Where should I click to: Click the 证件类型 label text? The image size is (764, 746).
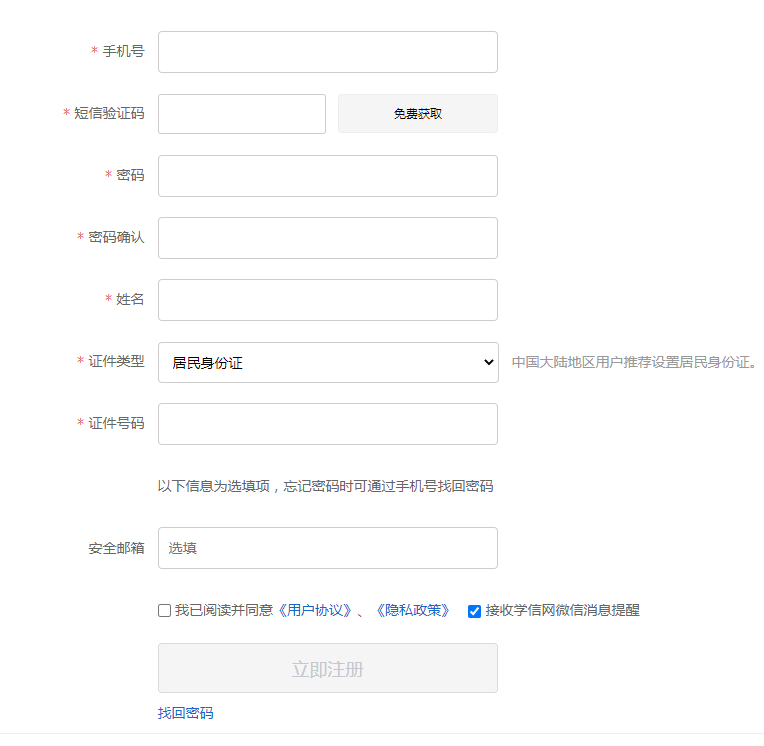[116, 361]
